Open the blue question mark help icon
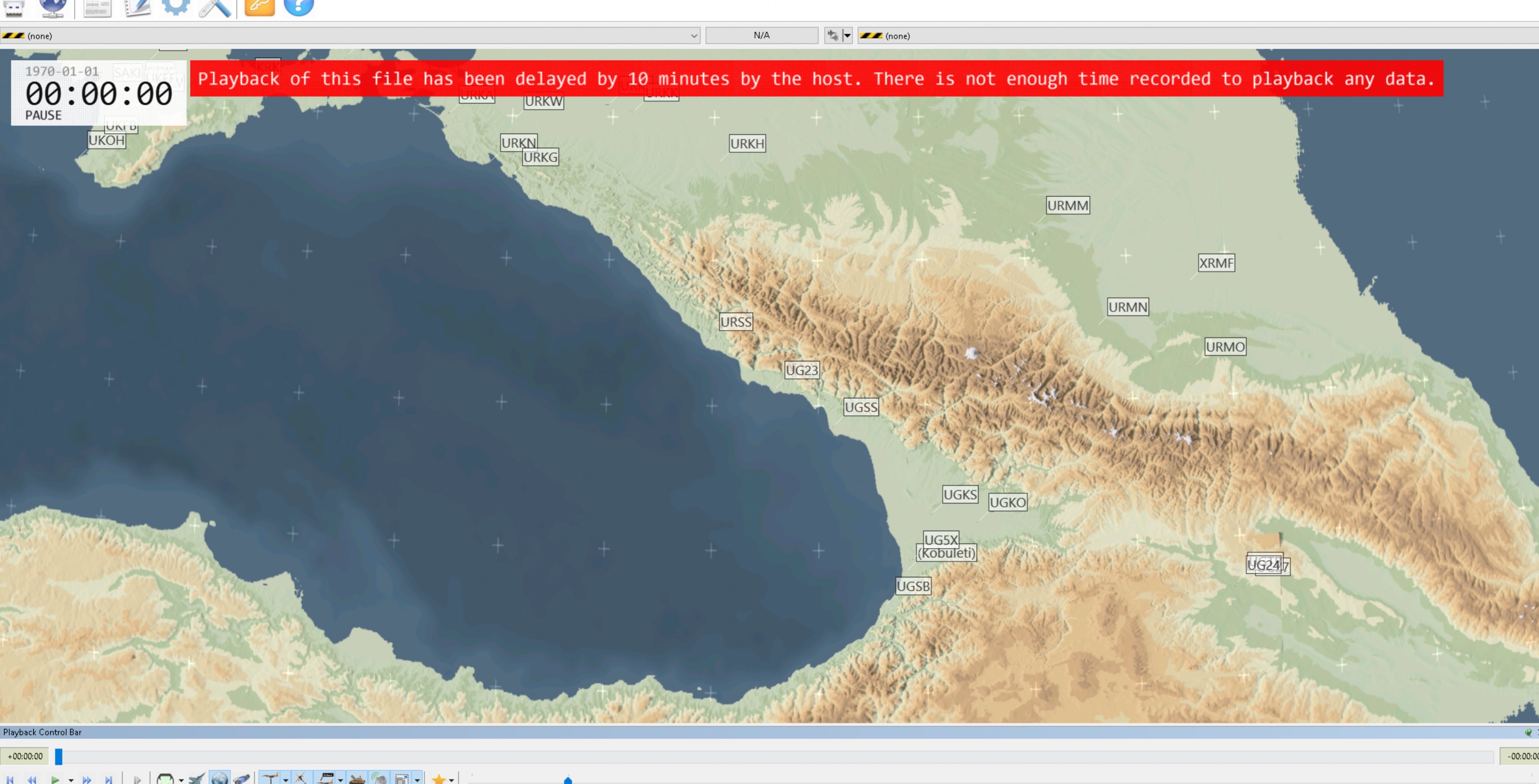The image size is (1539, 784). coord(299,7)
